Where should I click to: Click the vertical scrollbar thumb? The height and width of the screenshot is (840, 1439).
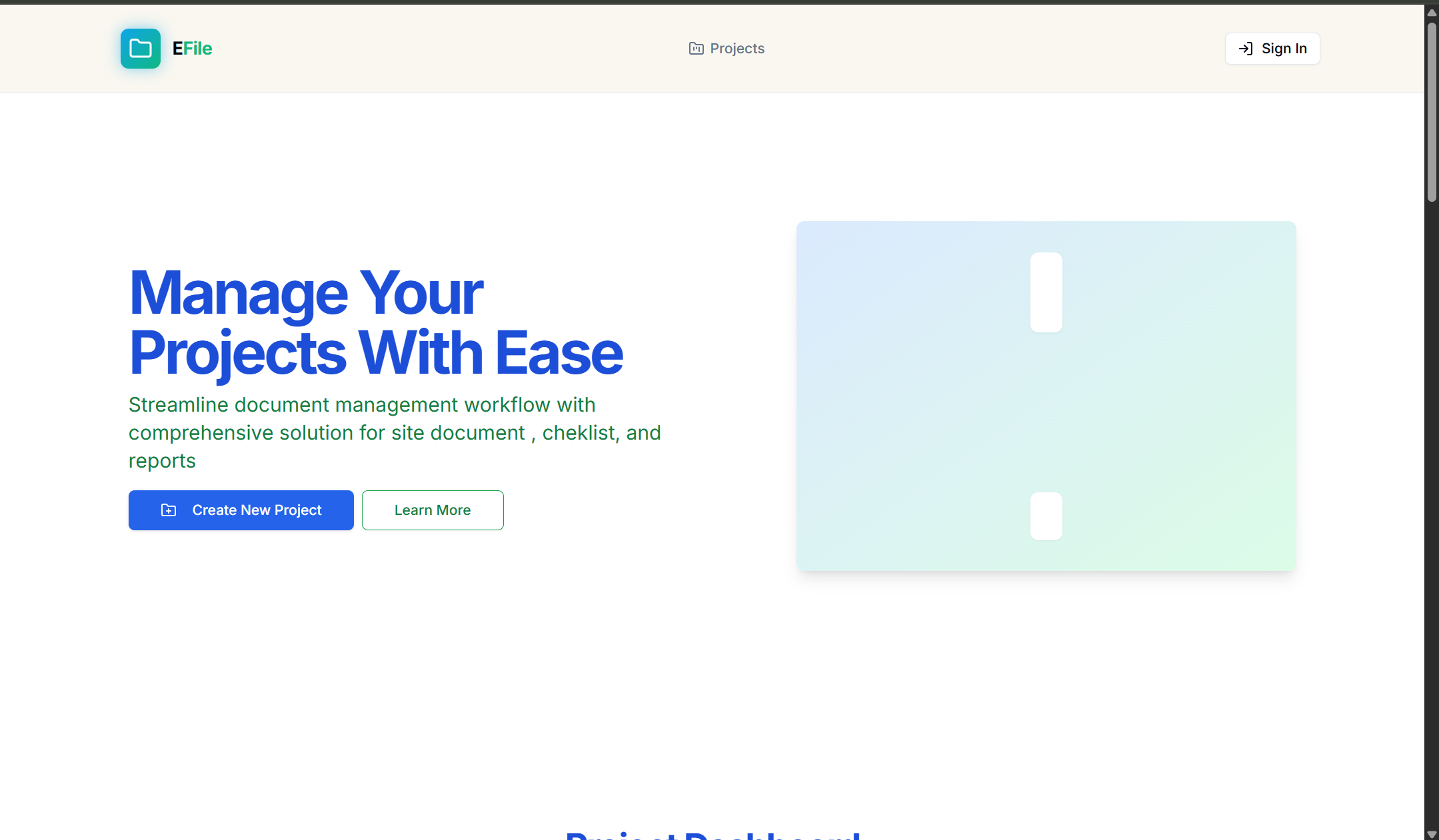1431,110
